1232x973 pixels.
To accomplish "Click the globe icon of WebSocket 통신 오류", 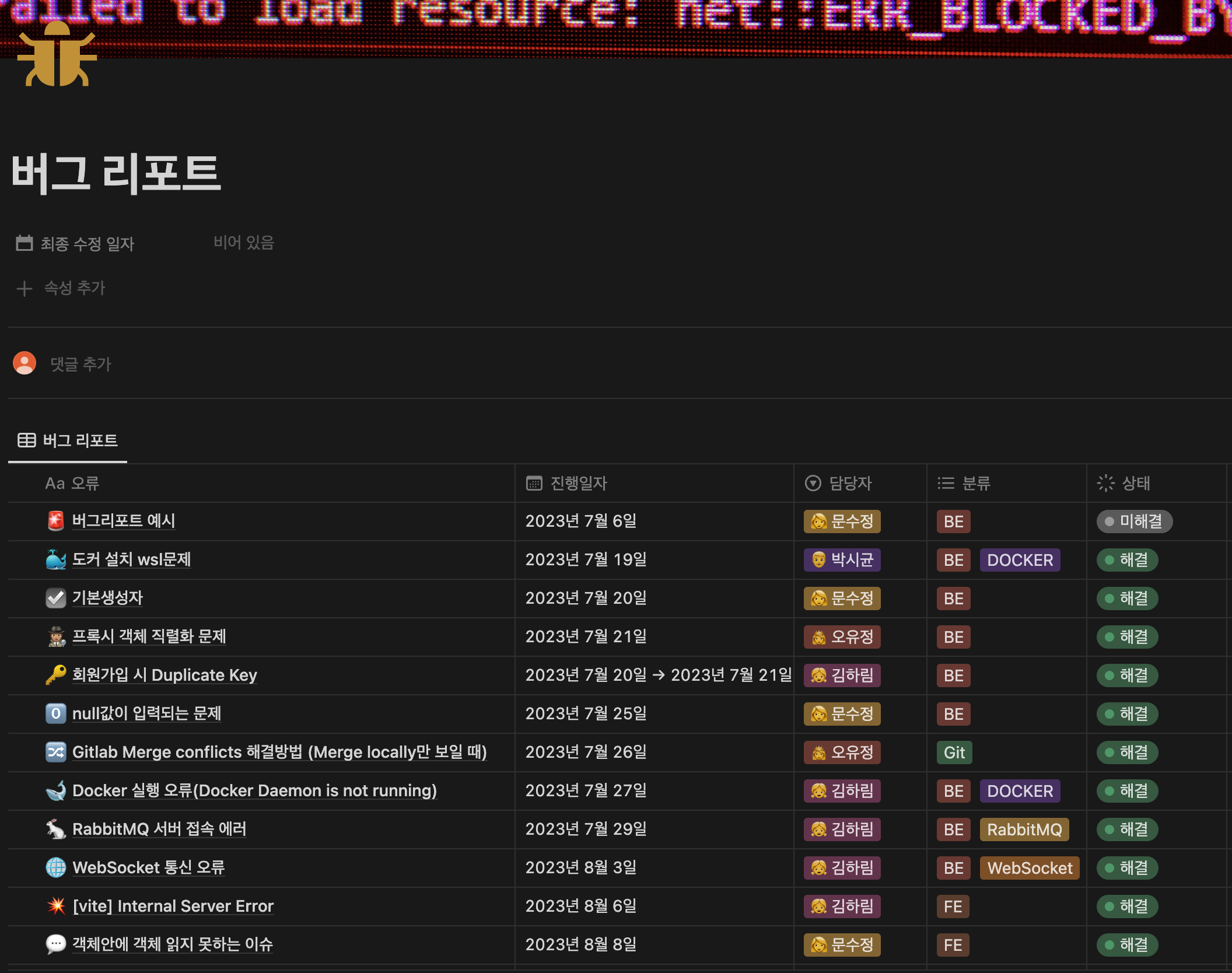I will 56,867.
